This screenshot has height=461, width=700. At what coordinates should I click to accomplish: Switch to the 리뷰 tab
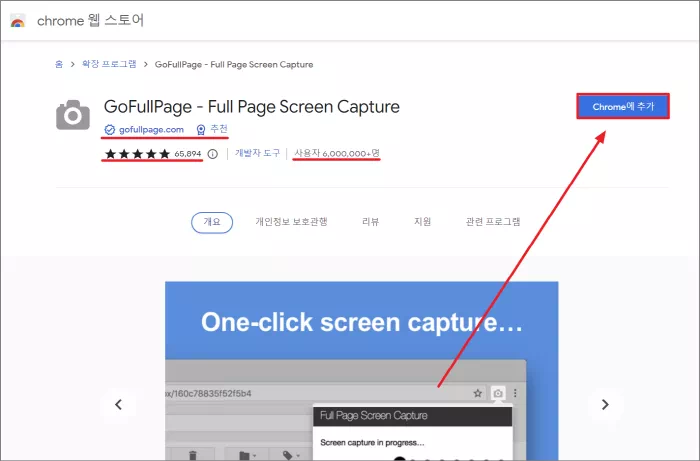click(x=371, y=222)
